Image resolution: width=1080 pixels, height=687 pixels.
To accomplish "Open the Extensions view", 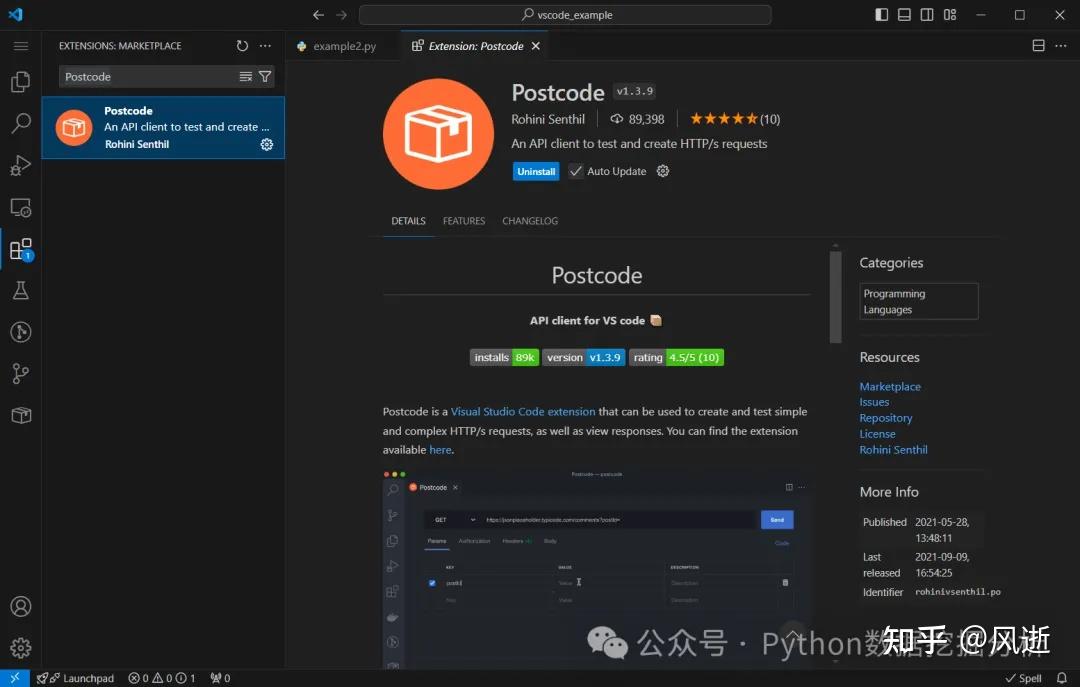I will (21, 249).
